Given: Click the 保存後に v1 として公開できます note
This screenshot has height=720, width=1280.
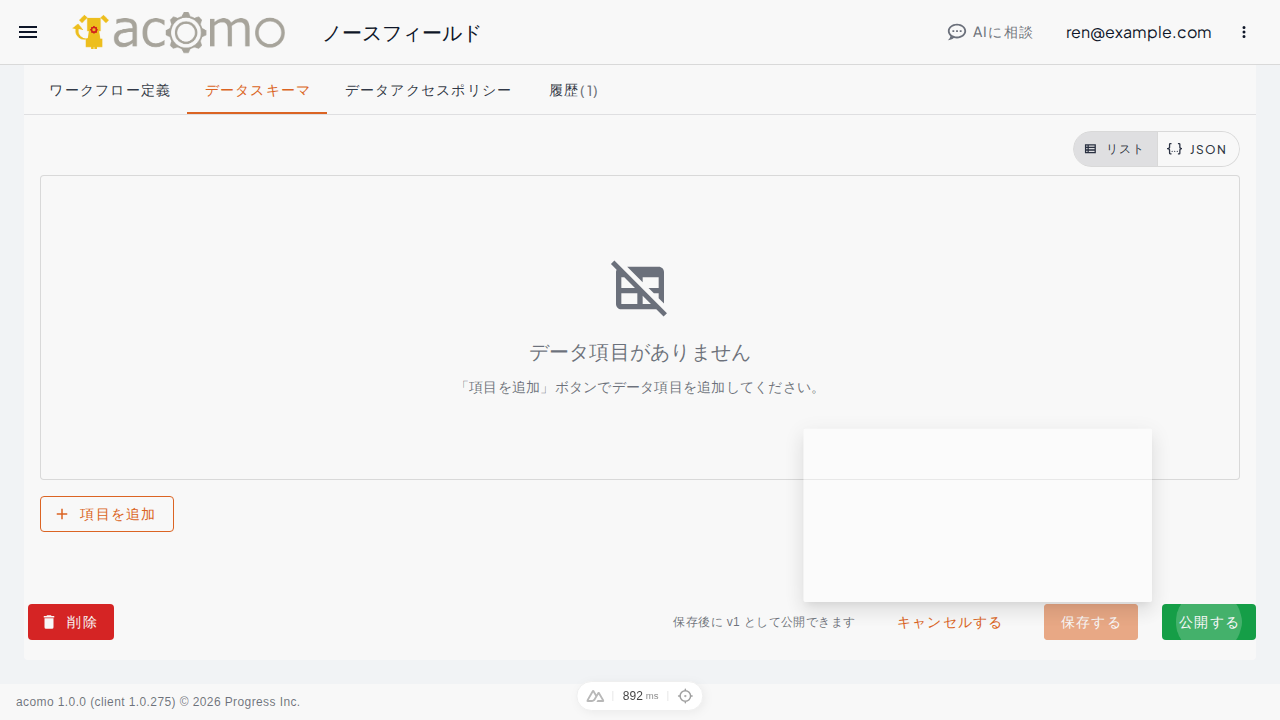Looking at the screenshot, I should [764, 622].
